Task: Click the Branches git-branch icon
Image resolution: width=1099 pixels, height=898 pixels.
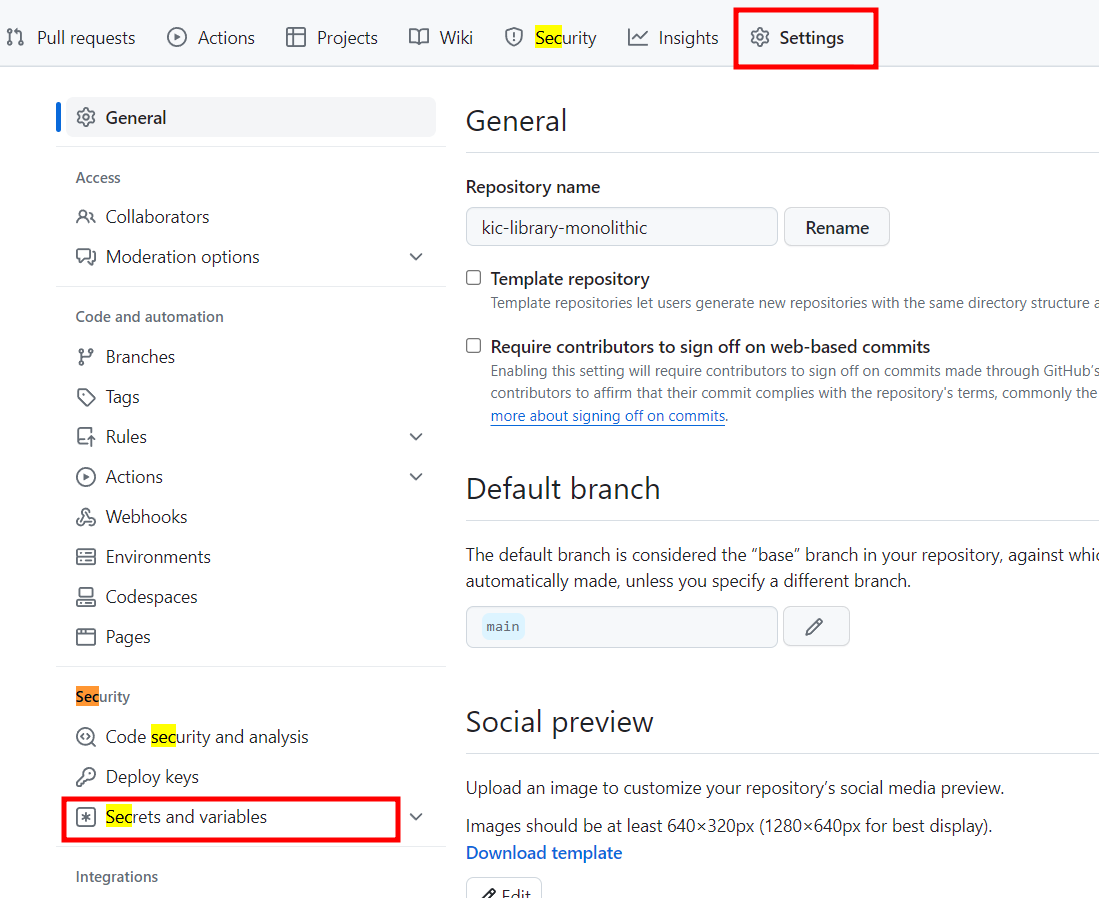Action: click(x=86, y=357)
